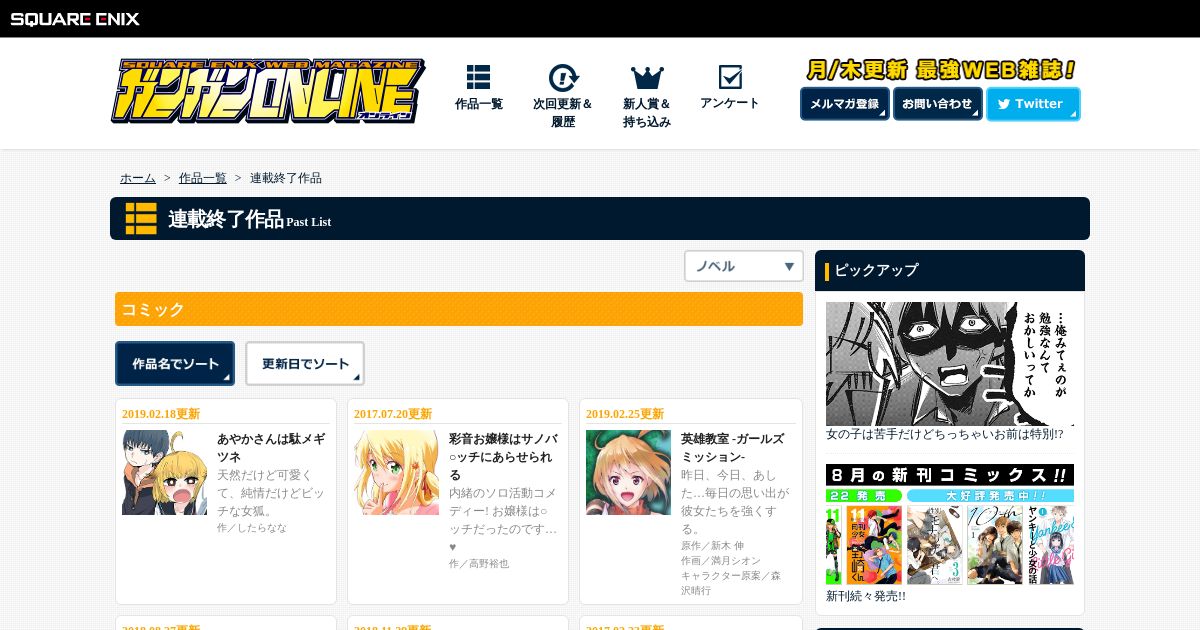Click author credit 作／高野裕也
The image size is (1200, 630).
point(479,563)
